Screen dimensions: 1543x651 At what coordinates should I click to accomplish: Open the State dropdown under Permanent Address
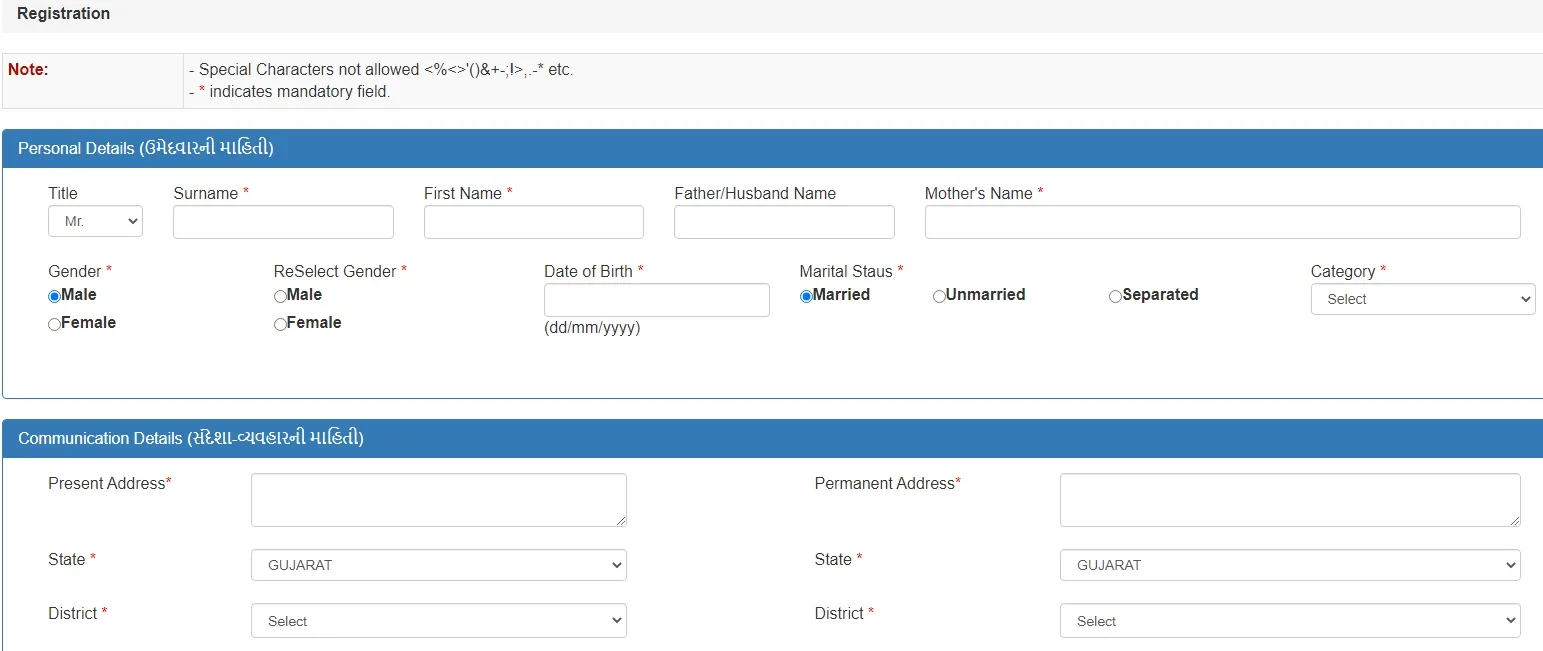[1290, 565]
